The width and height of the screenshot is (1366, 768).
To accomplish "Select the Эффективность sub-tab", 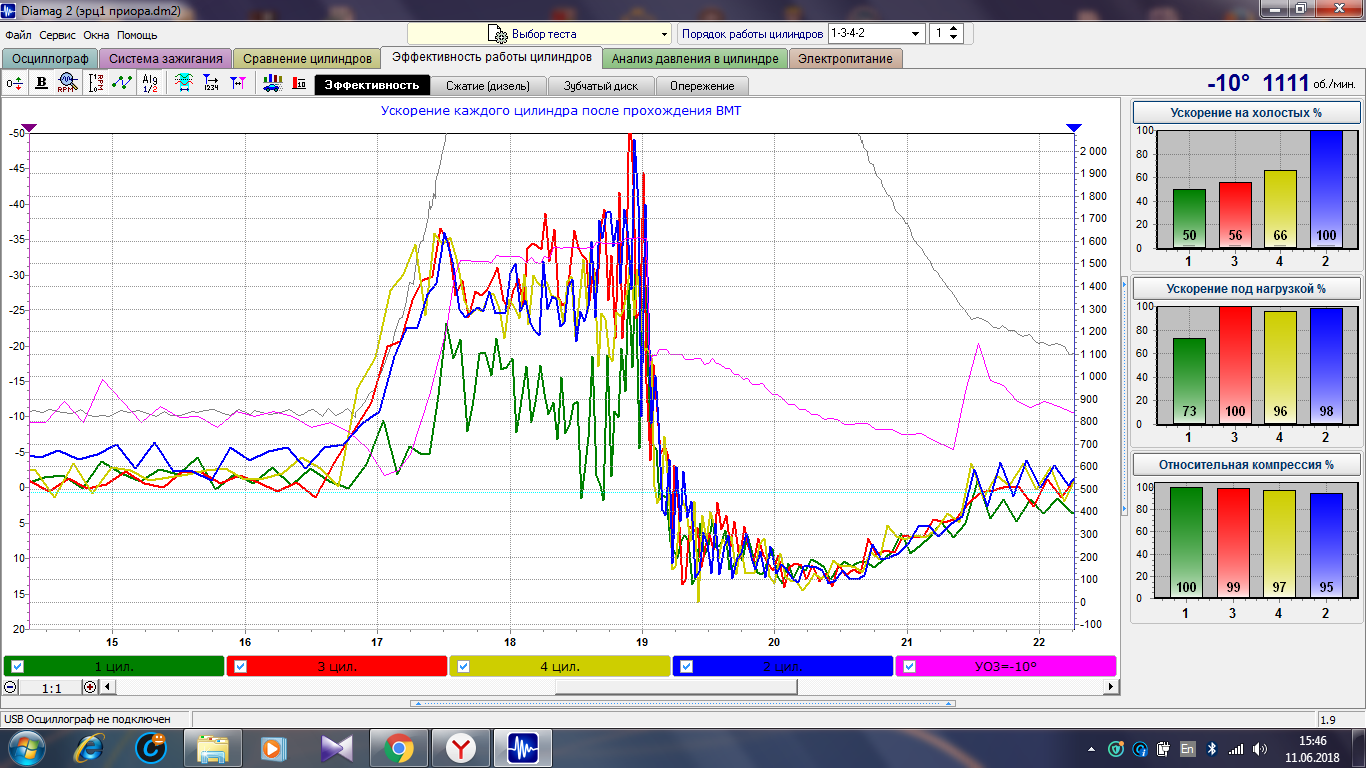I will [372, 85].
